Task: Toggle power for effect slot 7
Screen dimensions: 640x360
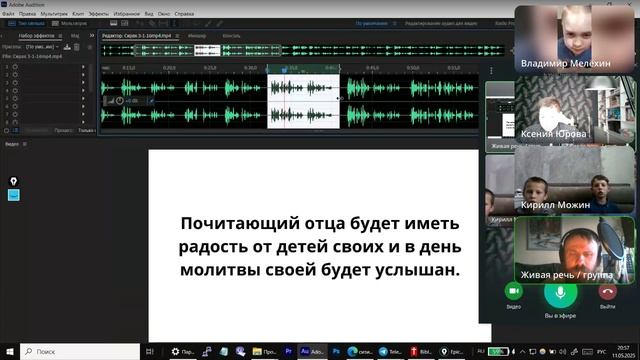Action: point(15,114)
